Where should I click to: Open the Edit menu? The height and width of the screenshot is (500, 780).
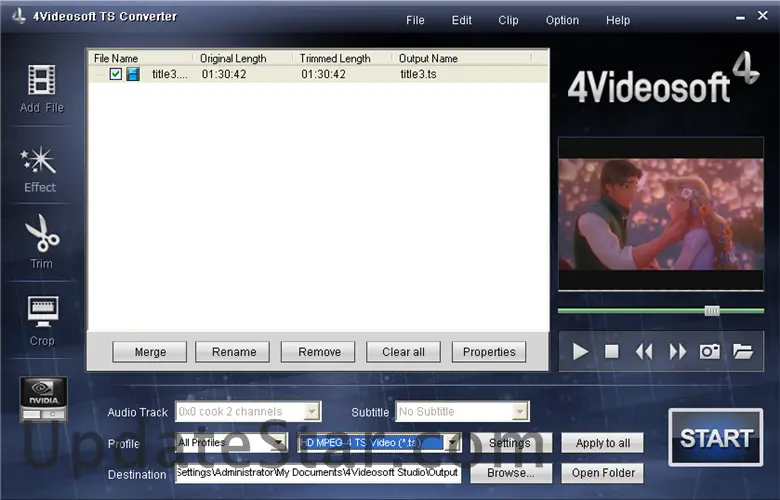[462, 20]
